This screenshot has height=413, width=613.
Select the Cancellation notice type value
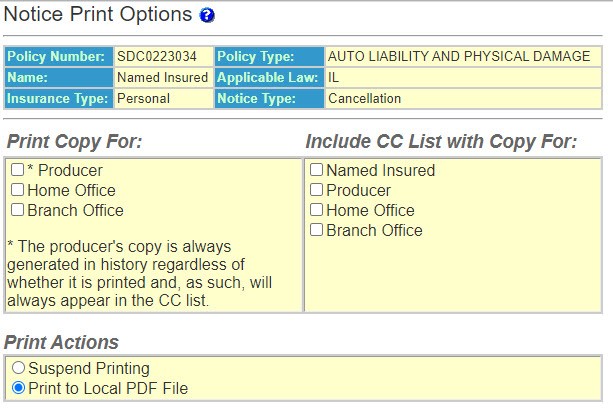click(364, 98)
